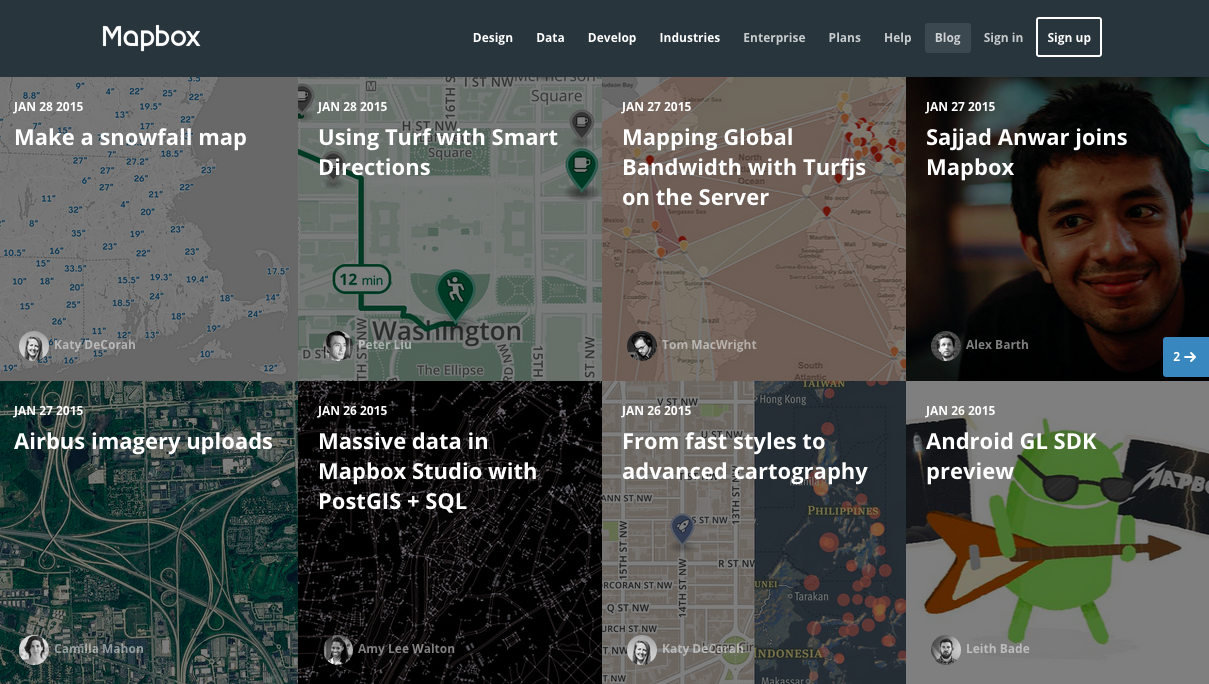This screenshot has height=684, width=1209.
Task: Click Alex Barth's avatar photo
Action: tap(946, 346)
